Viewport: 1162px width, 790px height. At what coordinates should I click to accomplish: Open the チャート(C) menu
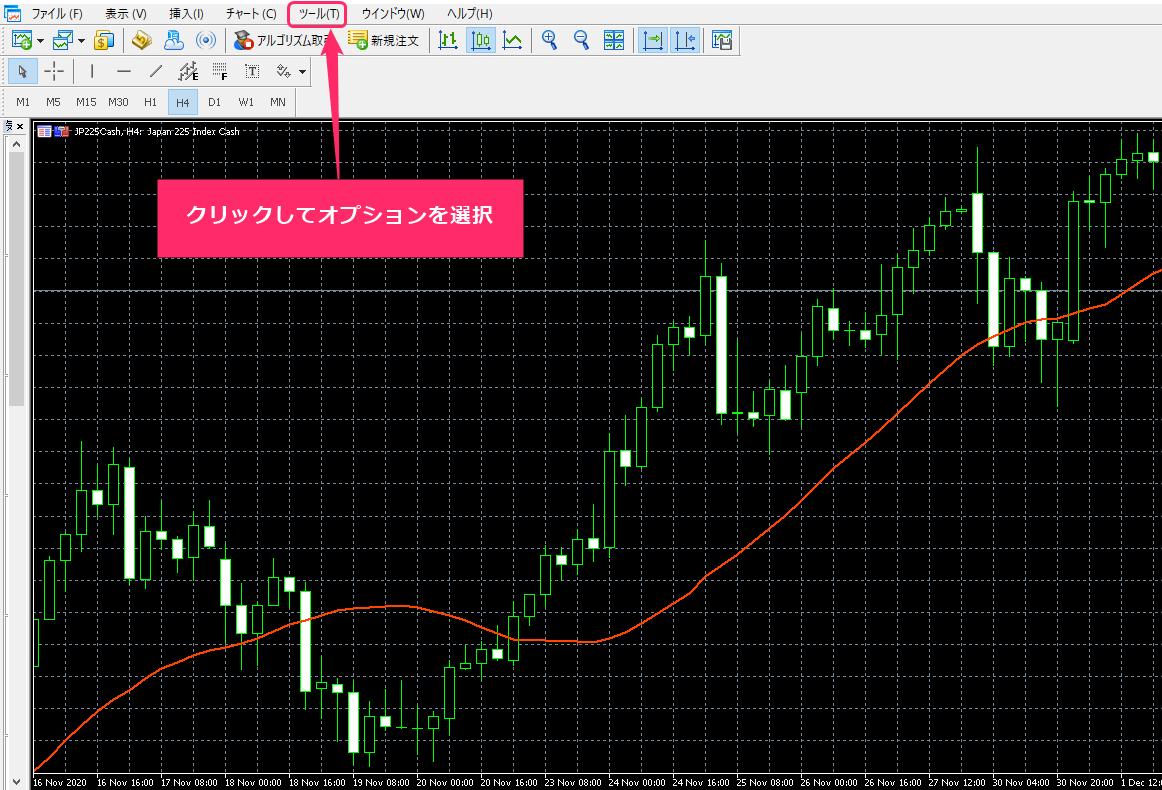(250, 14)
